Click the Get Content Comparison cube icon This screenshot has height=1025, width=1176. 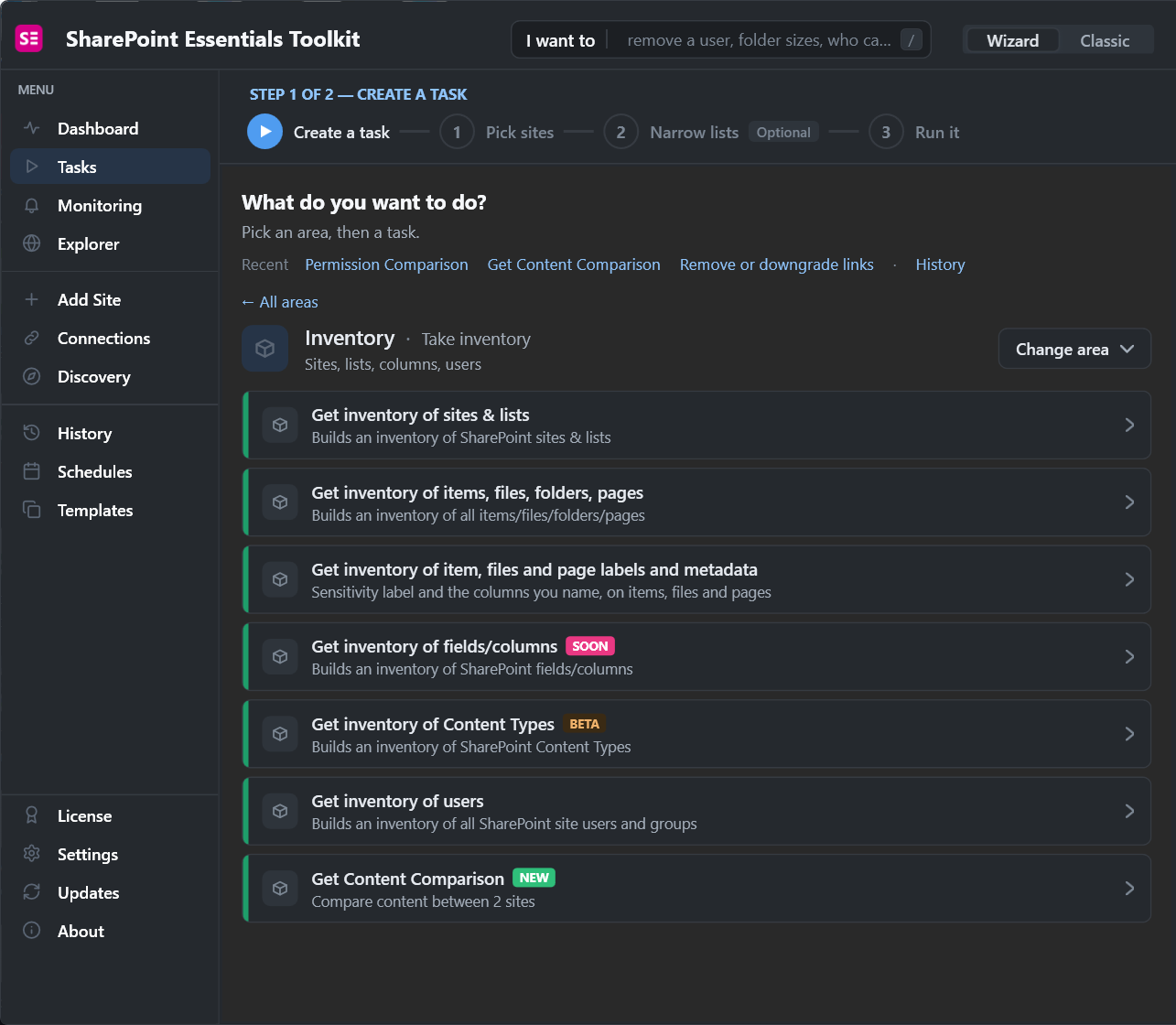tap(281, 889)
